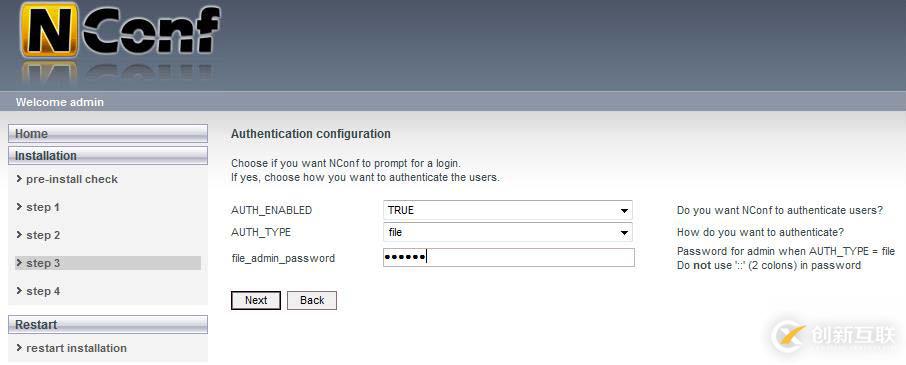Open the Home menu section
906x365 pixels.
pos(108,133)
